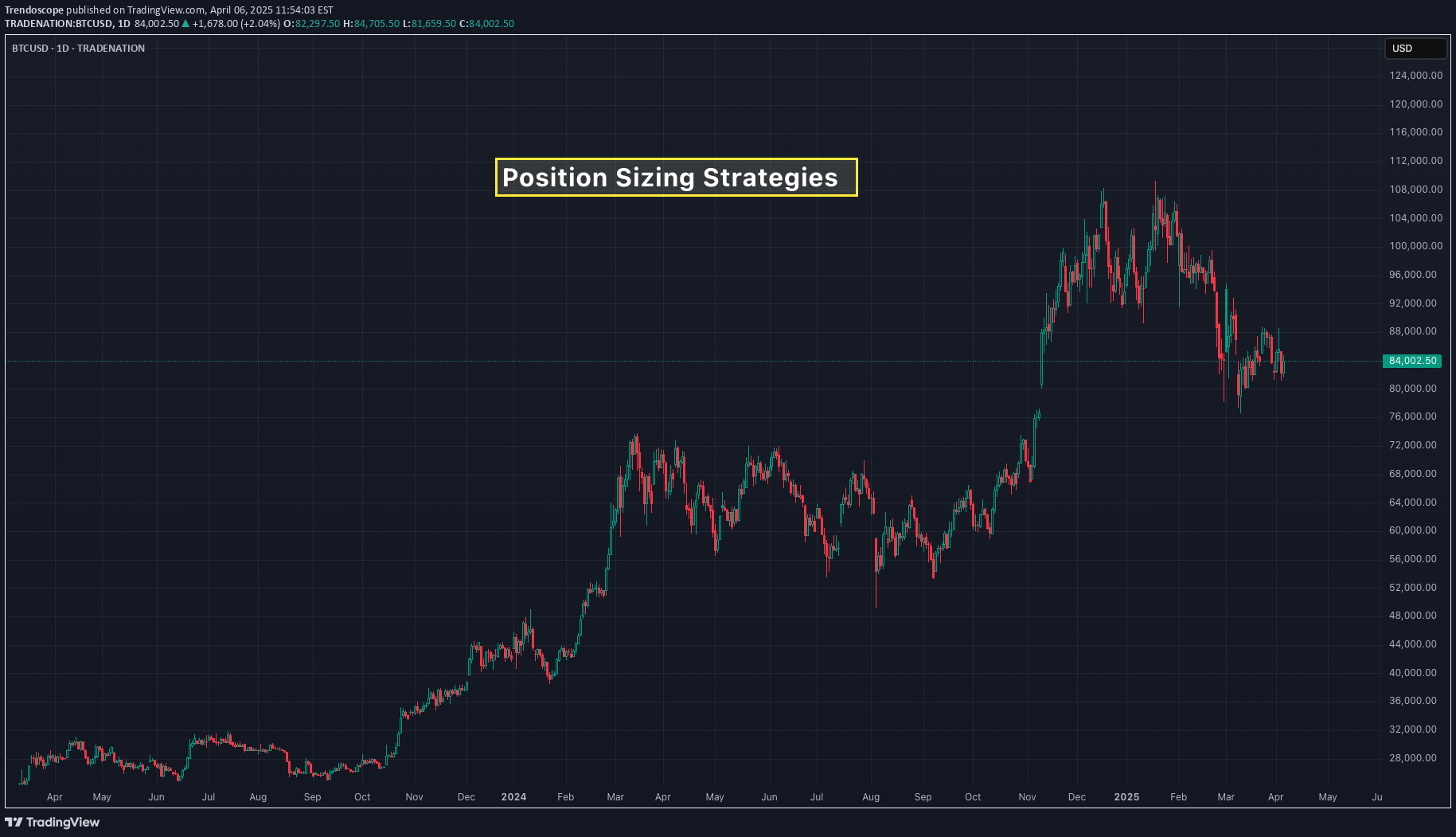Click the 100,000.00 price axis label
Screen dimensions: 1456x837
click(1415, 246)
